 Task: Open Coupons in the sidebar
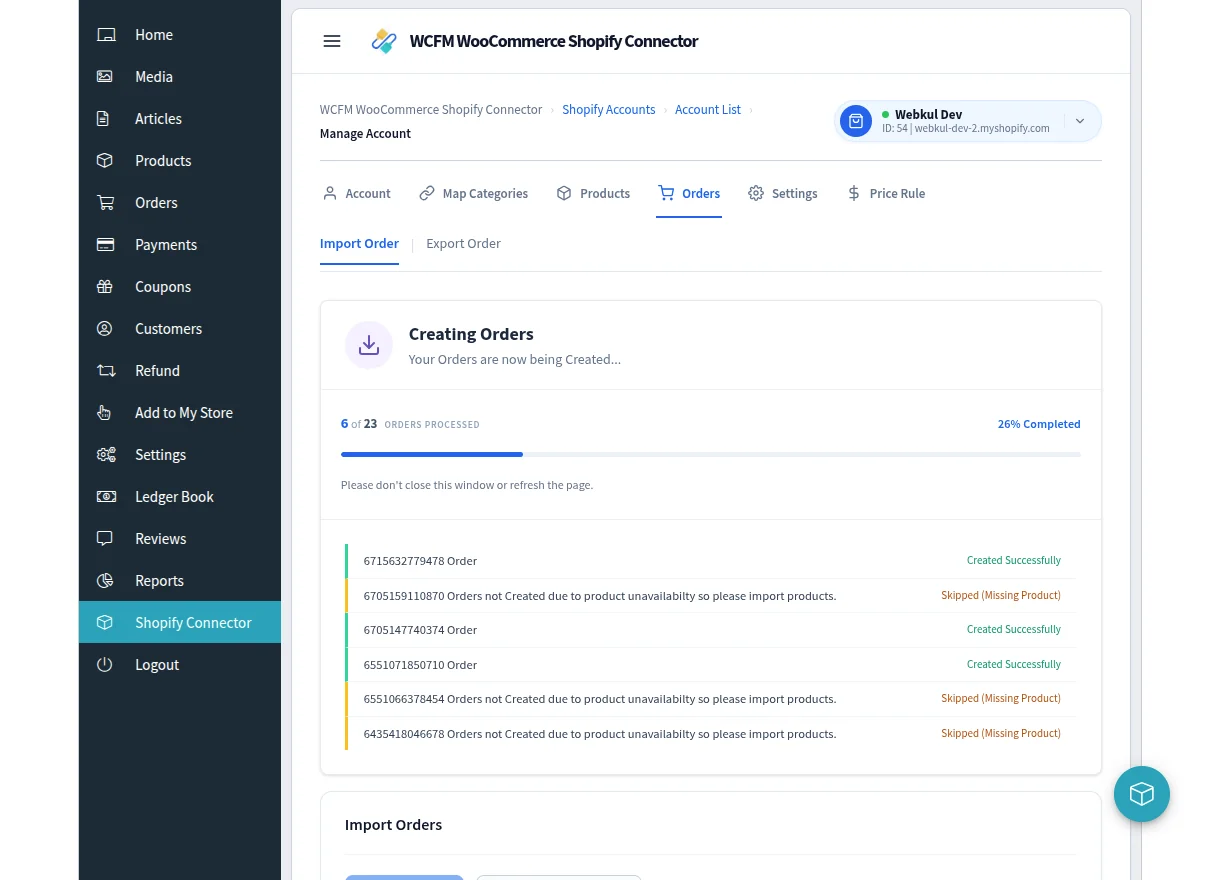tap(180, 287)
